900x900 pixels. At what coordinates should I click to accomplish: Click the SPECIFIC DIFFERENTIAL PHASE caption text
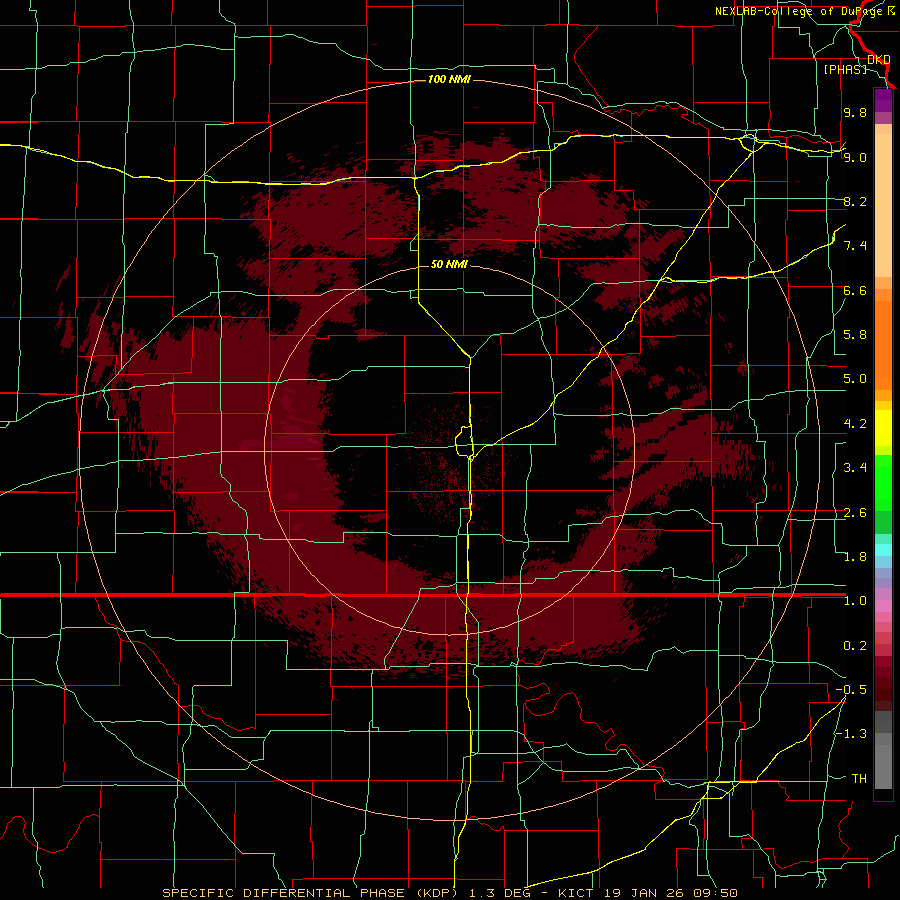point(284,893)
